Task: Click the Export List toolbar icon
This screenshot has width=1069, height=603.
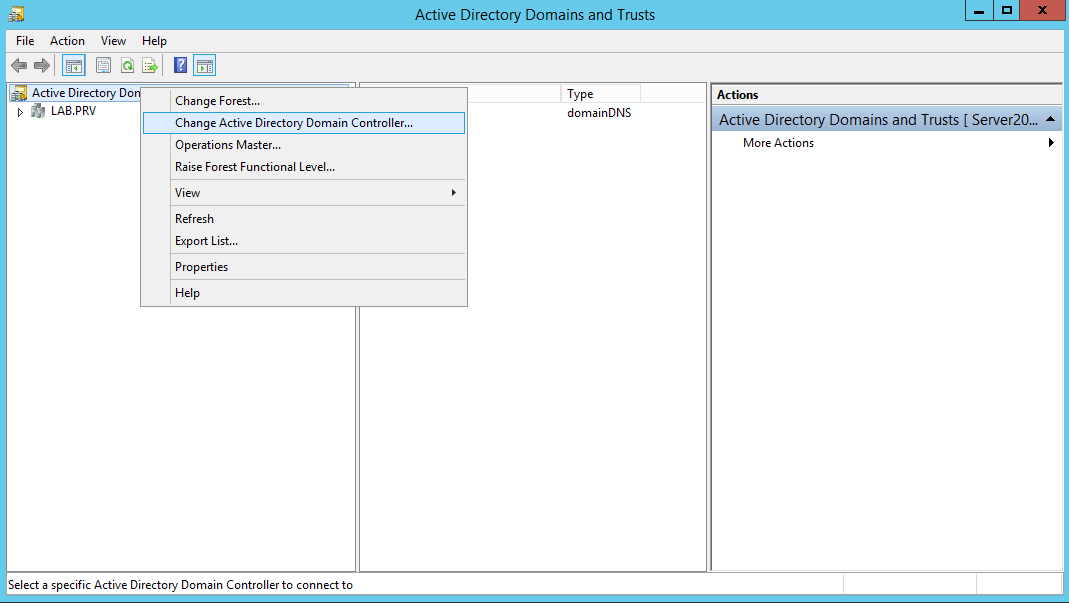Action: pyautogui.click(x=150, y=65)
